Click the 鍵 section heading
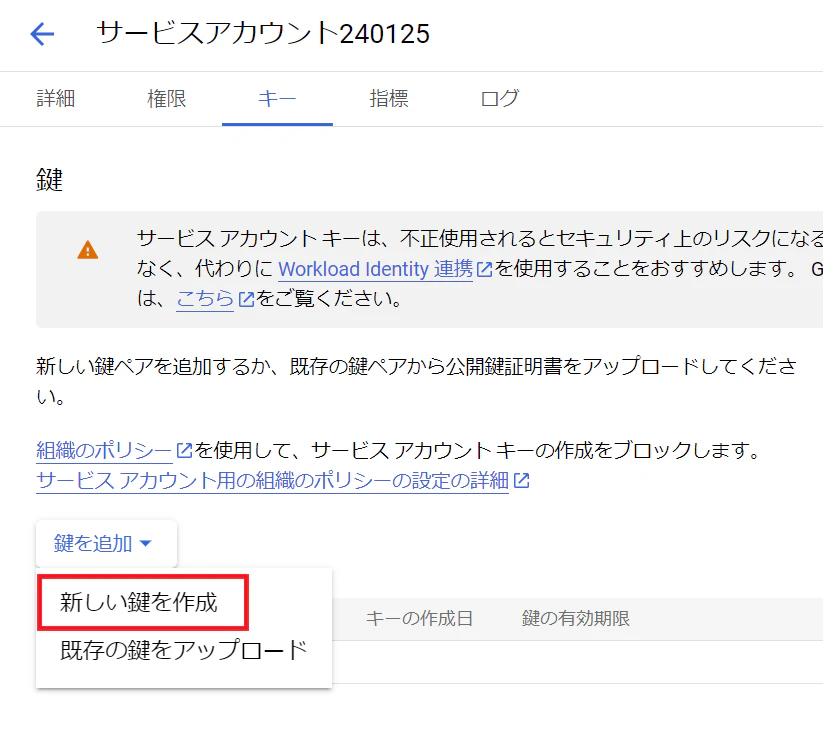Screen dimensions: 823x731 [49, 180]
